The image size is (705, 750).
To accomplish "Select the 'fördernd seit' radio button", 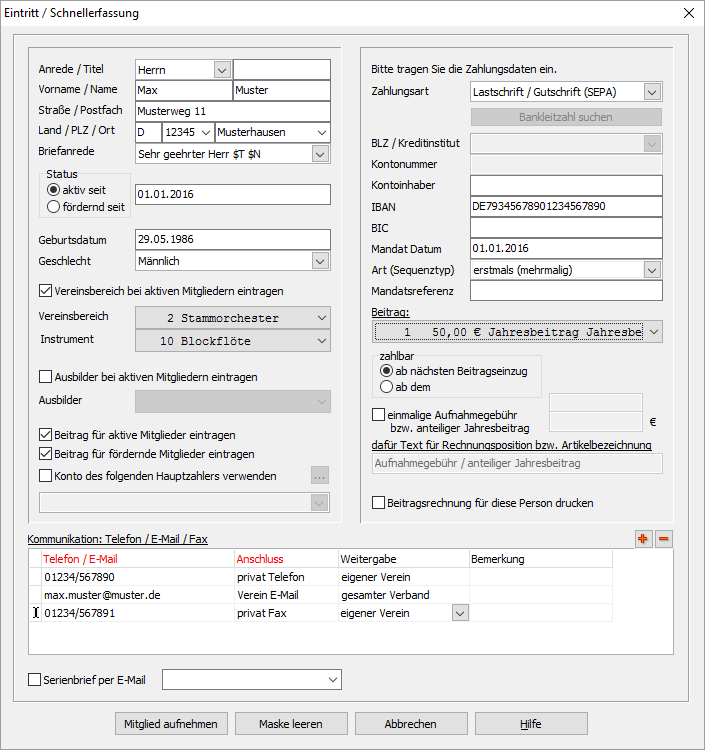I will click(x=54, y=207).
